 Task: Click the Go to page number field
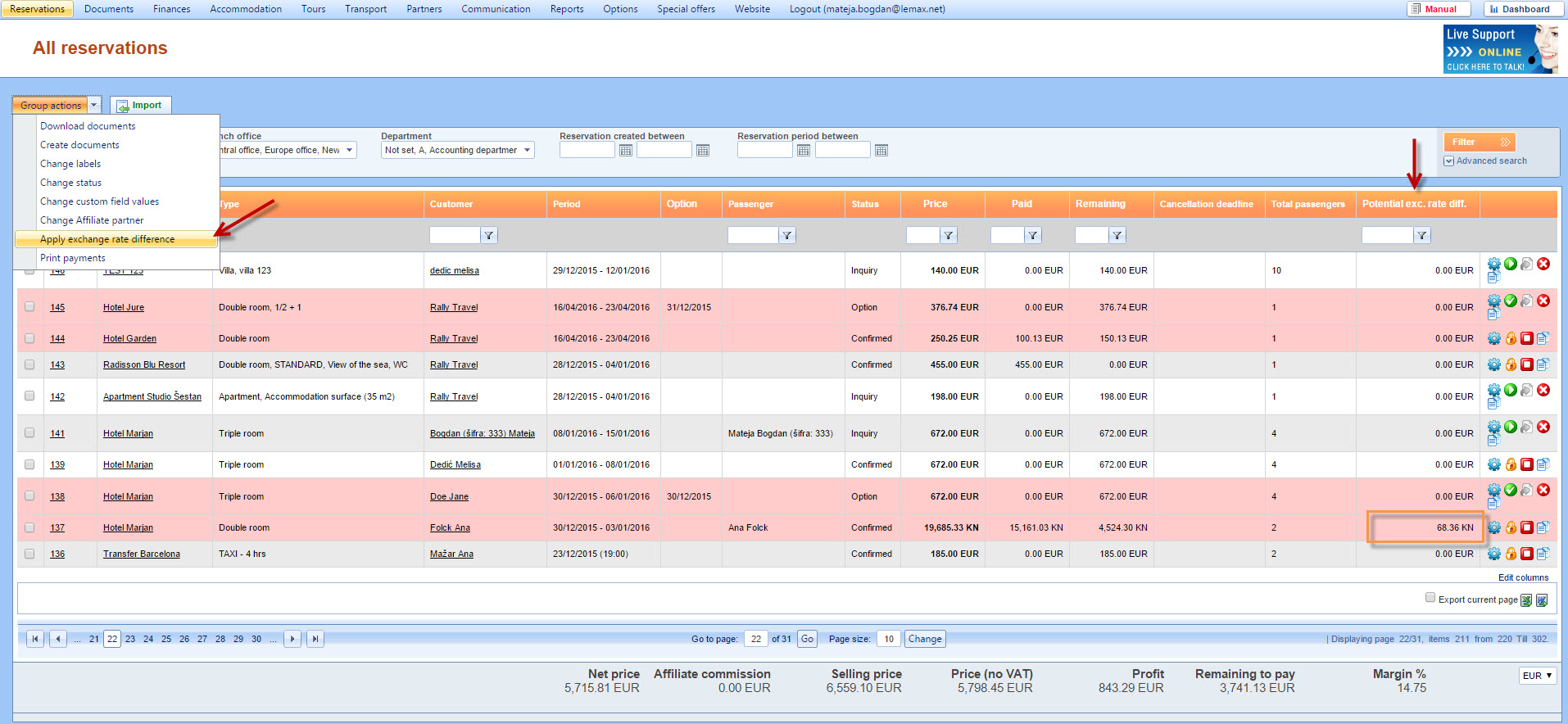pos(756,639)
